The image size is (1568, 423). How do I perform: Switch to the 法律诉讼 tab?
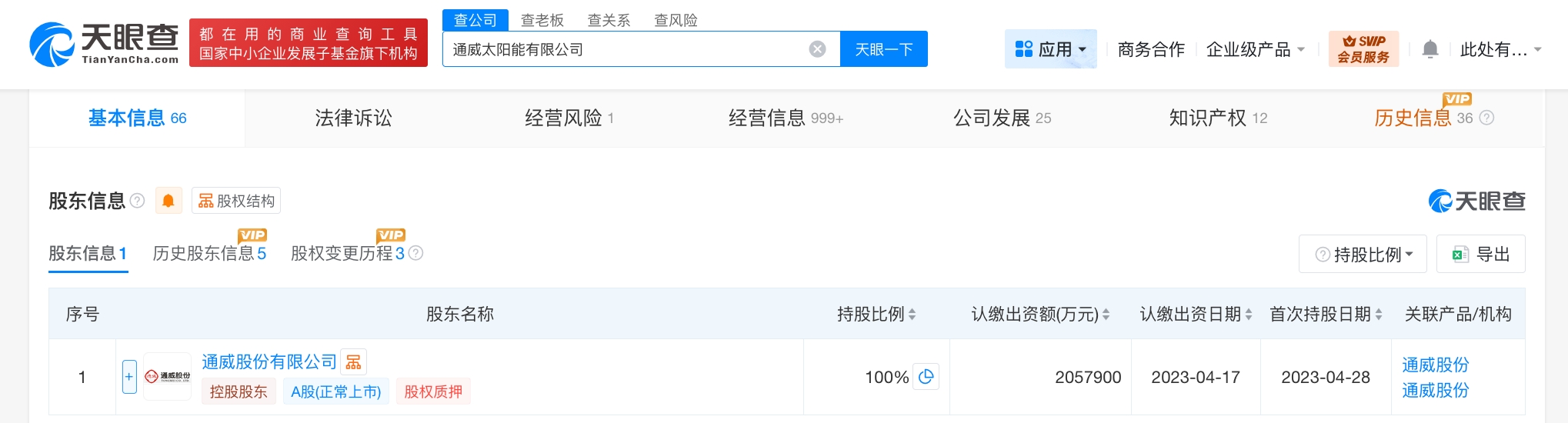(x=353, y=118)
